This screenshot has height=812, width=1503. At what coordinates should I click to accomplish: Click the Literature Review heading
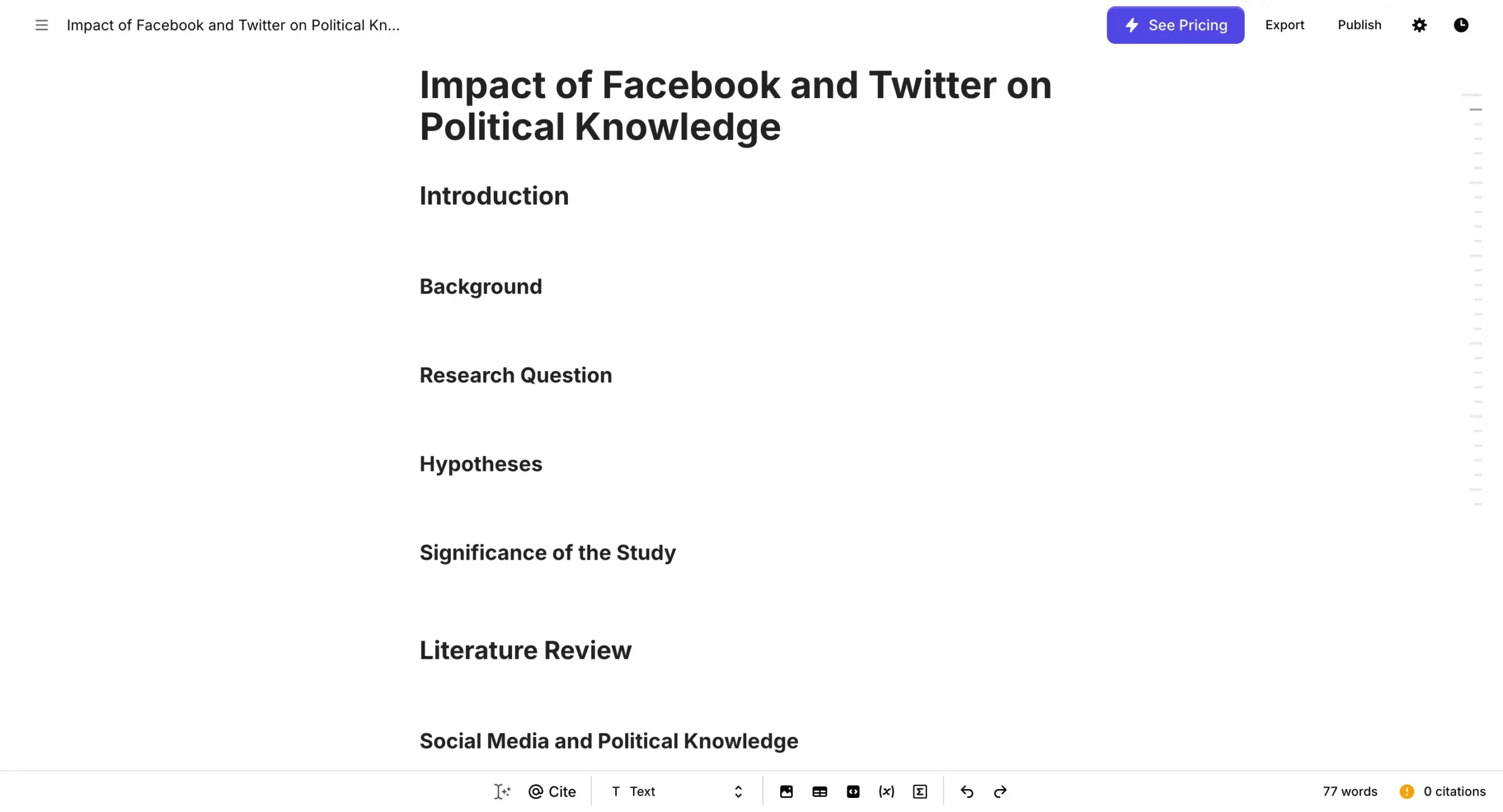point(525,650)
